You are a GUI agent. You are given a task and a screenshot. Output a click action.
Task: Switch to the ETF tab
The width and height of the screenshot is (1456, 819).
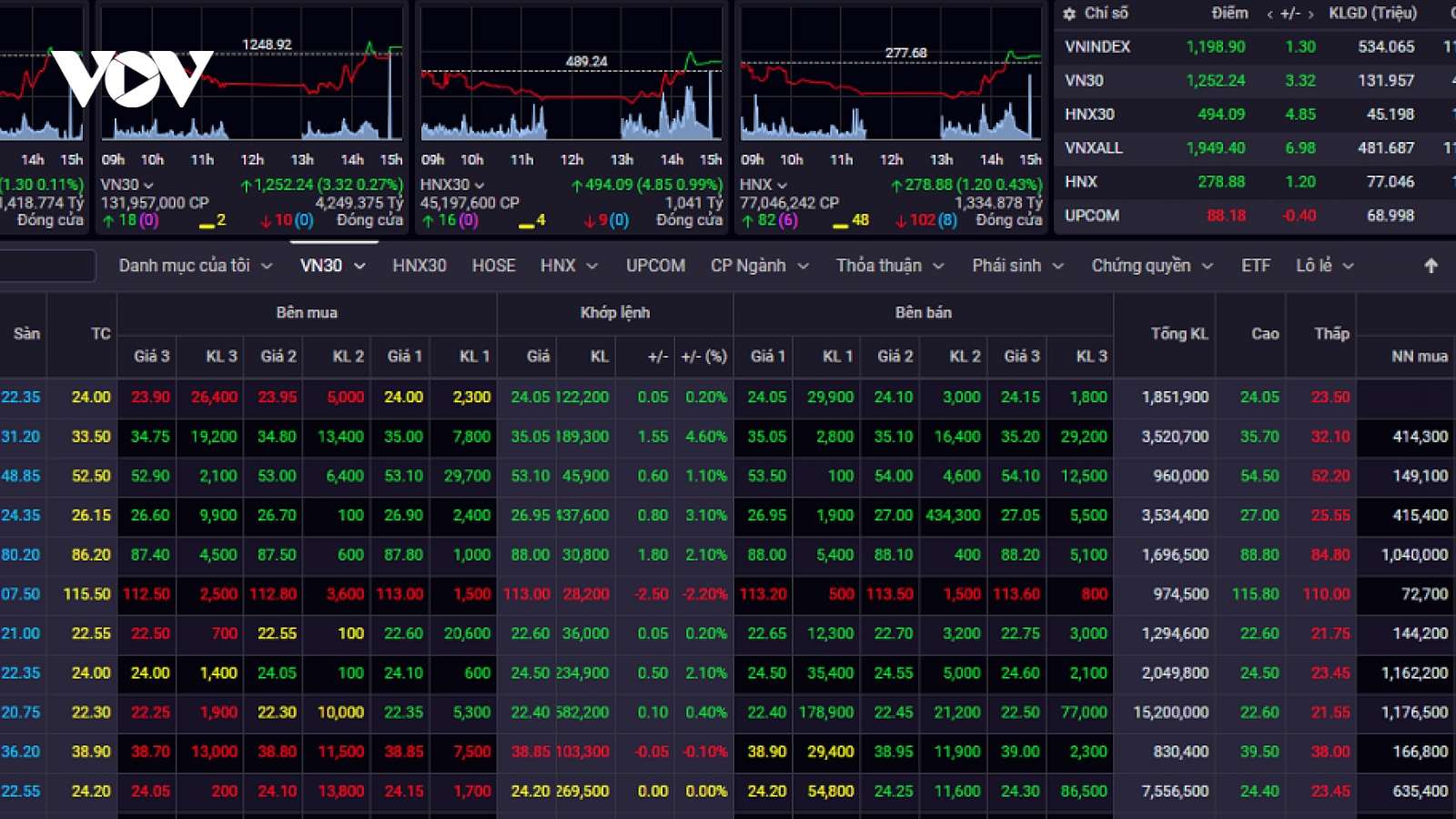click(x=1256, y=266)
